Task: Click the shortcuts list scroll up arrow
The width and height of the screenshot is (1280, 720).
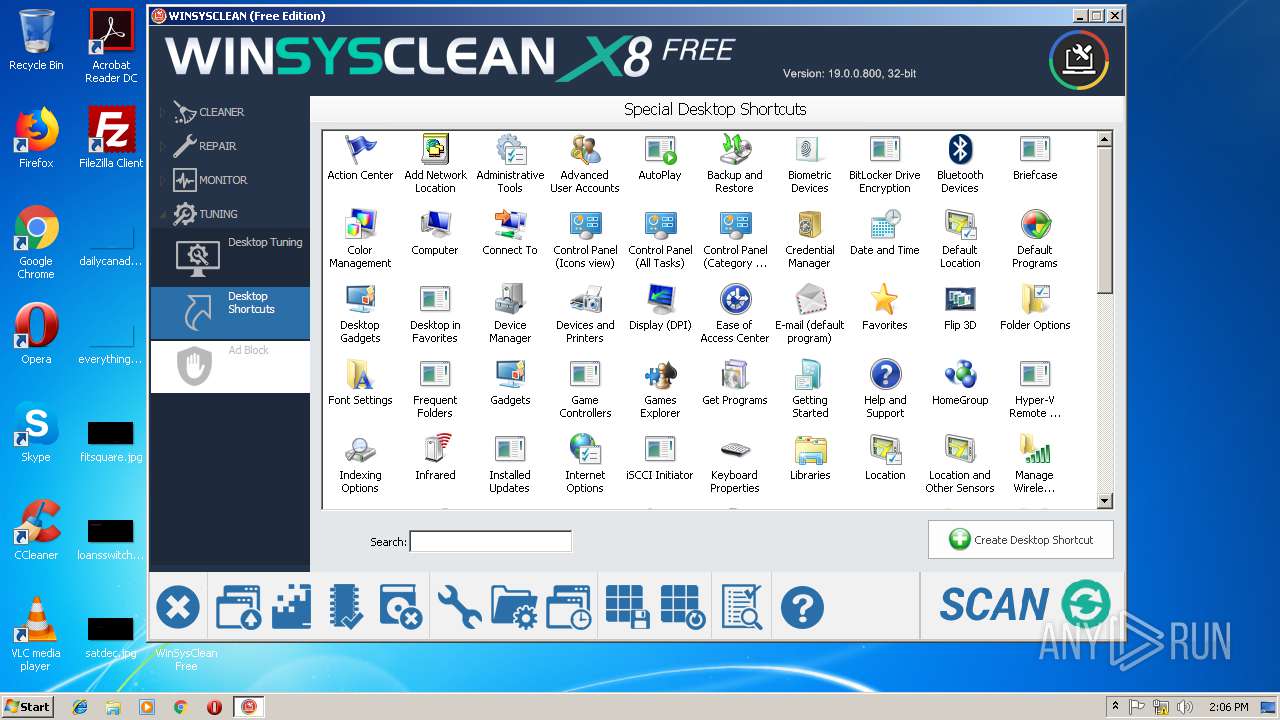Action: [1105, 140]
